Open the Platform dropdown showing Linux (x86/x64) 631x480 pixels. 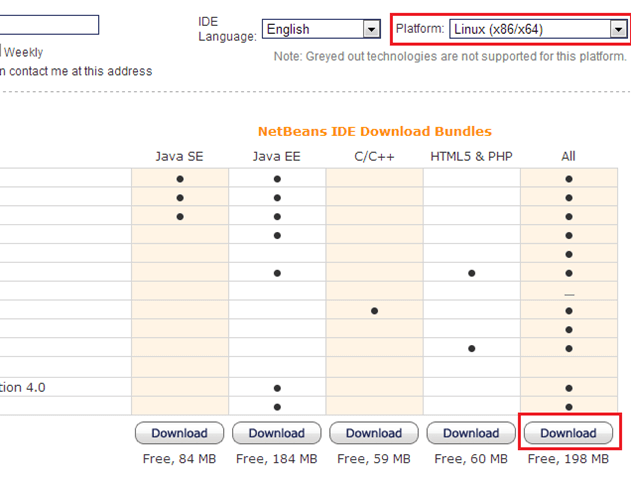pos(538,29)
